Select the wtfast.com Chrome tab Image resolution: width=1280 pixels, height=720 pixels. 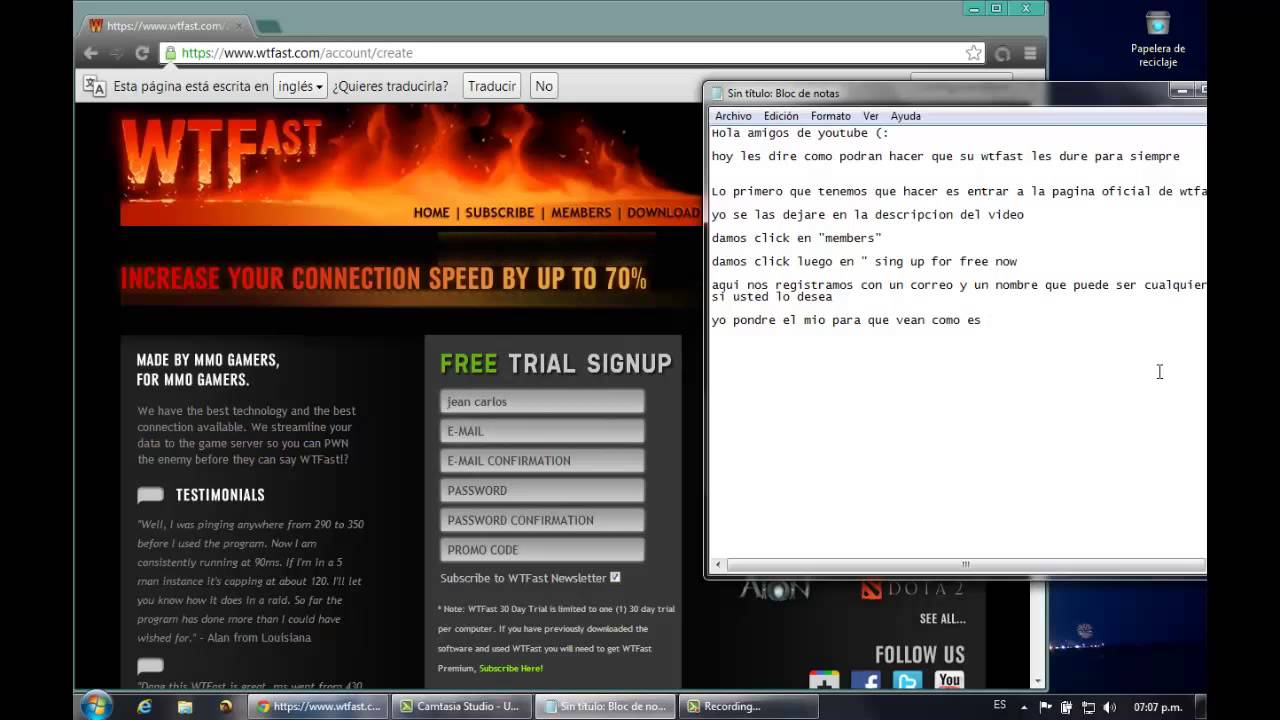pyautogui.click(x=165, y=26)
